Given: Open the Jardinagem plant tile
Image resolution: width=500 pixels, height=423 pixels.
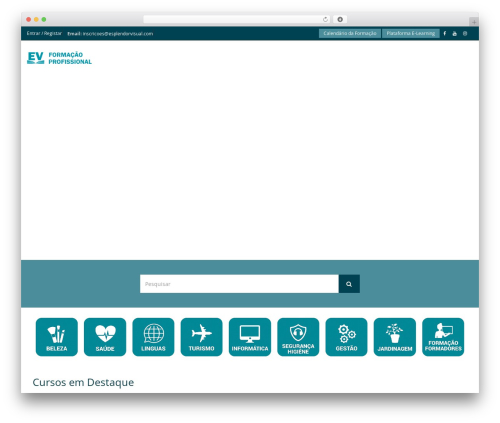Looking at the screenshot, I should pos(395,337).
